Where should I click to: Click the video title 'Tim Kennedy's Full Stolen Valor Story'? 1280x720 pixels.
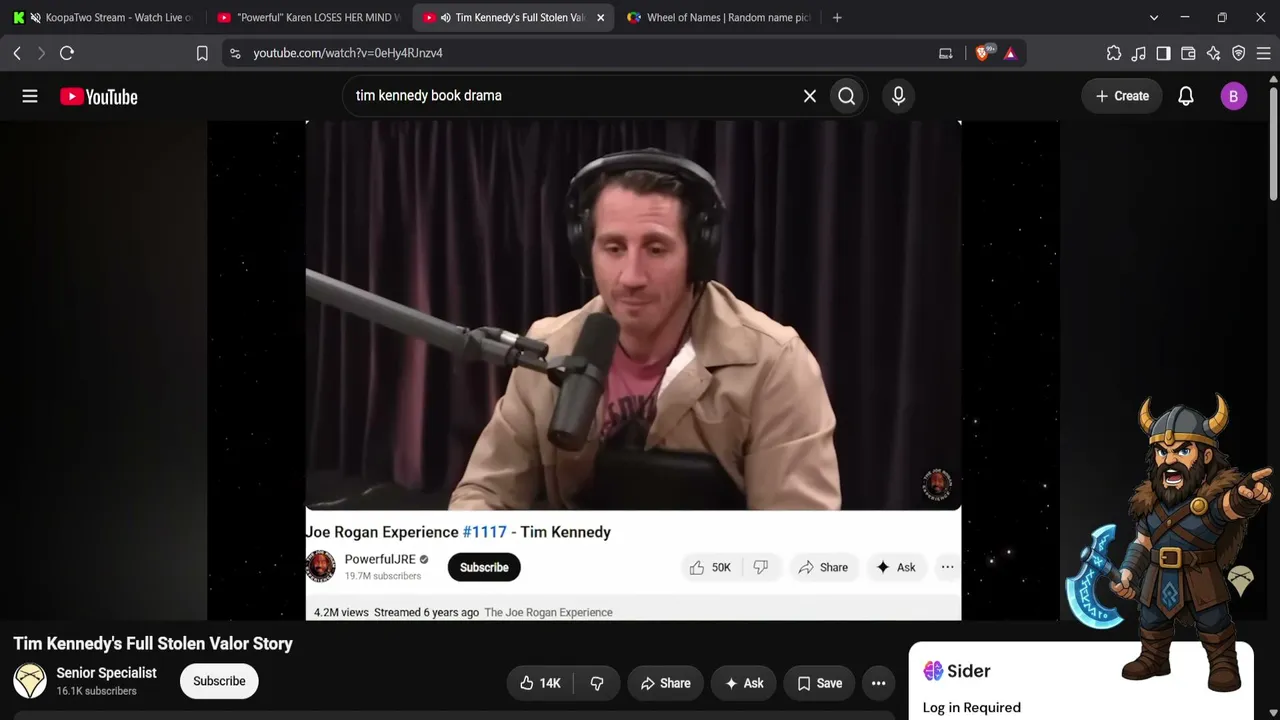click(x=153, y=644)
